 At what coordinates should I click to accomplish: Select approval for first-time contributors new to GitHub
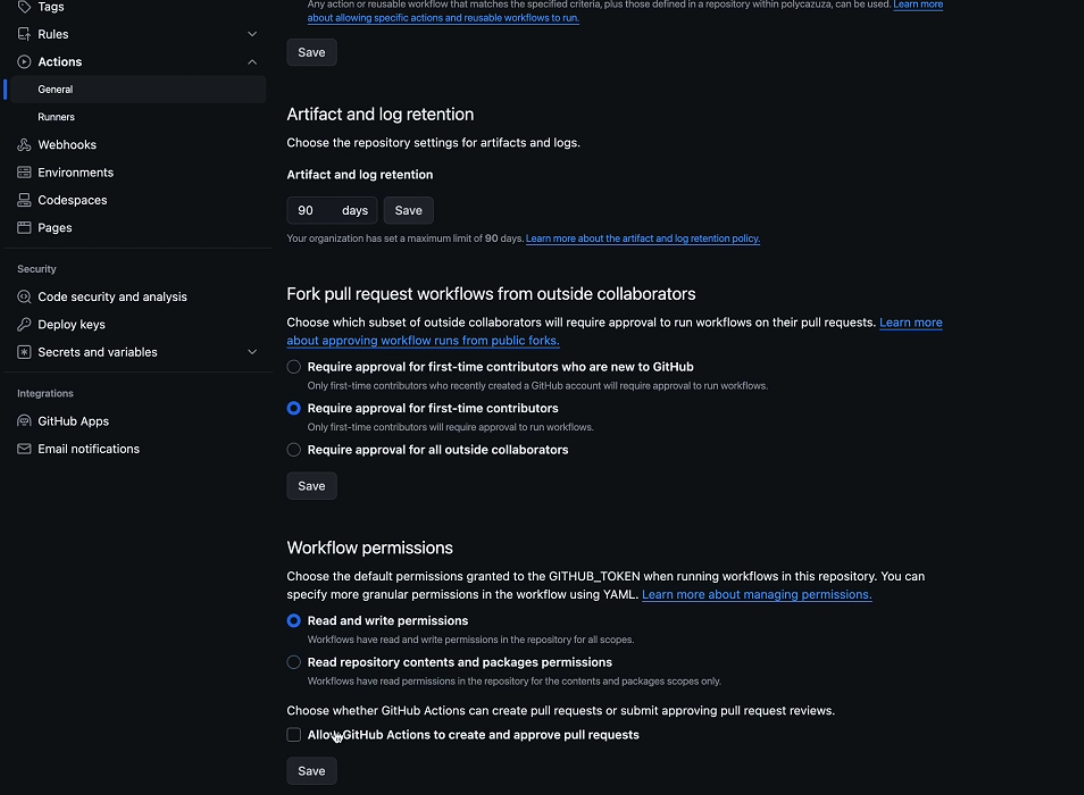click(294, 367)
